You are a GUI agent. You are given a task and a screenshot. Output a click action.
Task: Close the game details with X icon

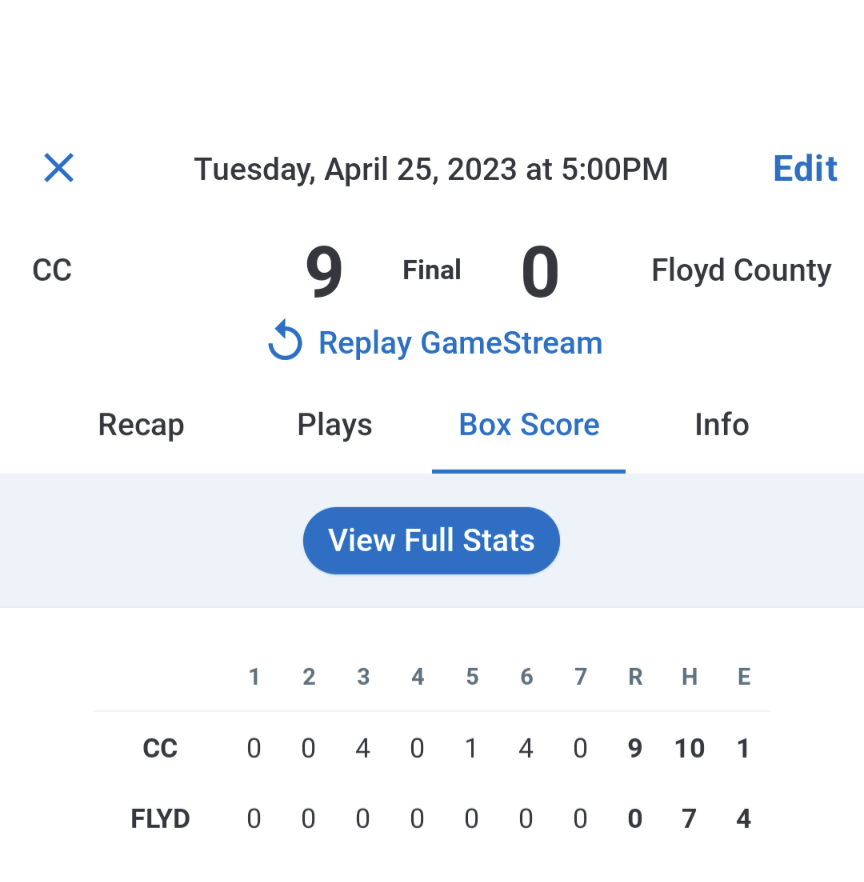tap(59, 168)
